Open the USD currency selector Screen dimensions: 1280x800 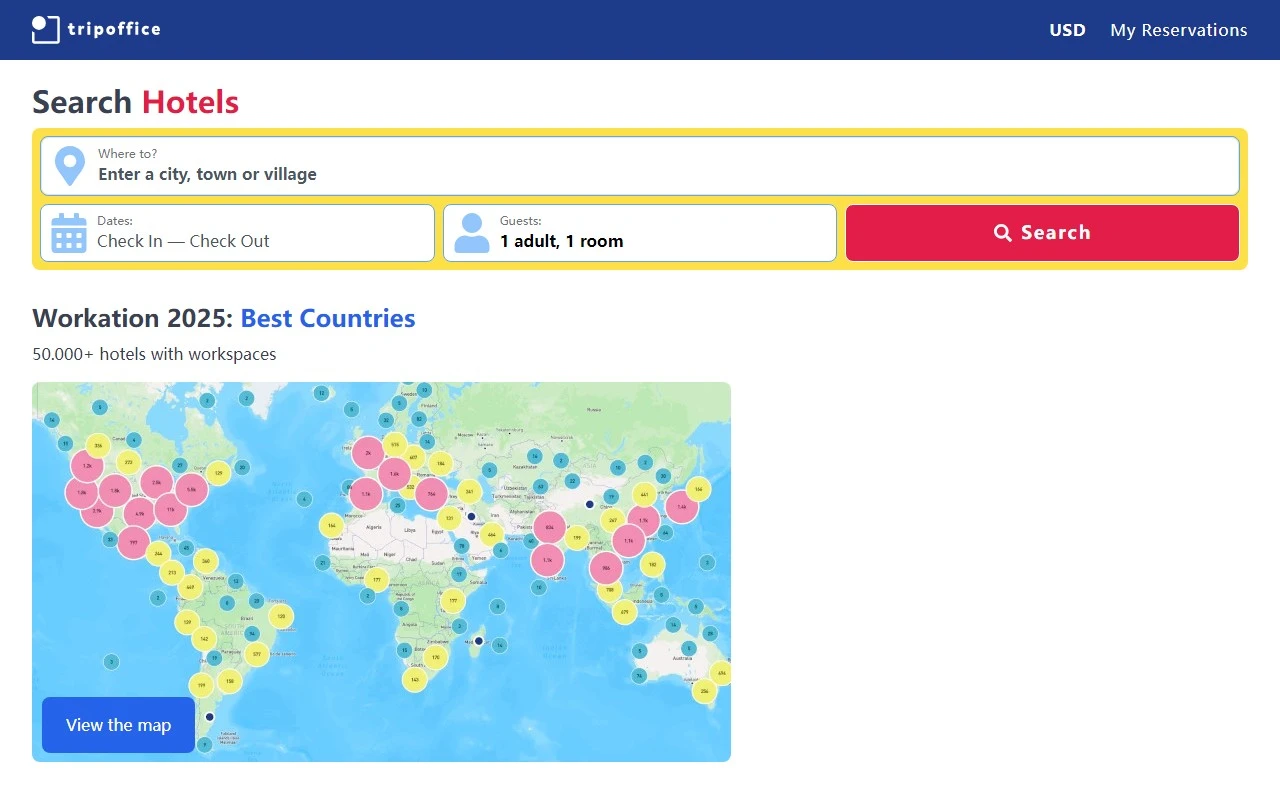(x=1067, y=30)
